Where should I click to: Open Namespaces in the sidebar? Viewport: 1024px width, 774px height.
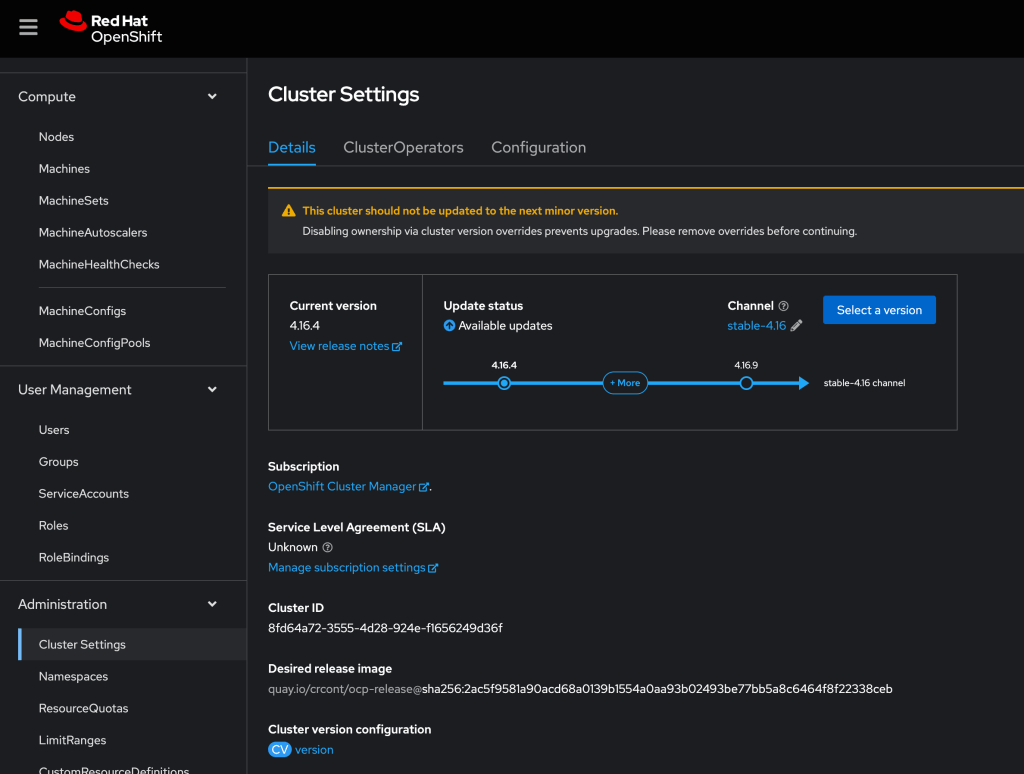point(73,677)
